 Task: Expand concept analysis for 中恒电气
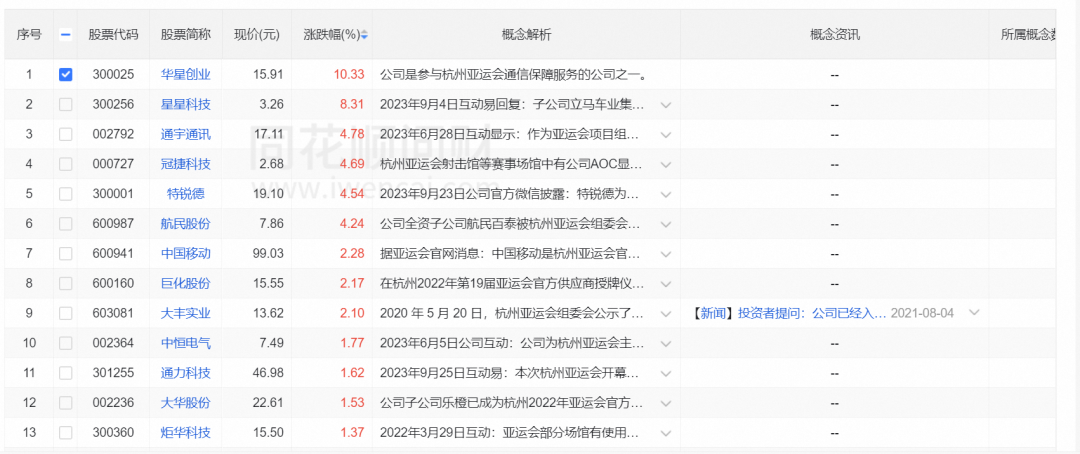(x=665, y=344)
